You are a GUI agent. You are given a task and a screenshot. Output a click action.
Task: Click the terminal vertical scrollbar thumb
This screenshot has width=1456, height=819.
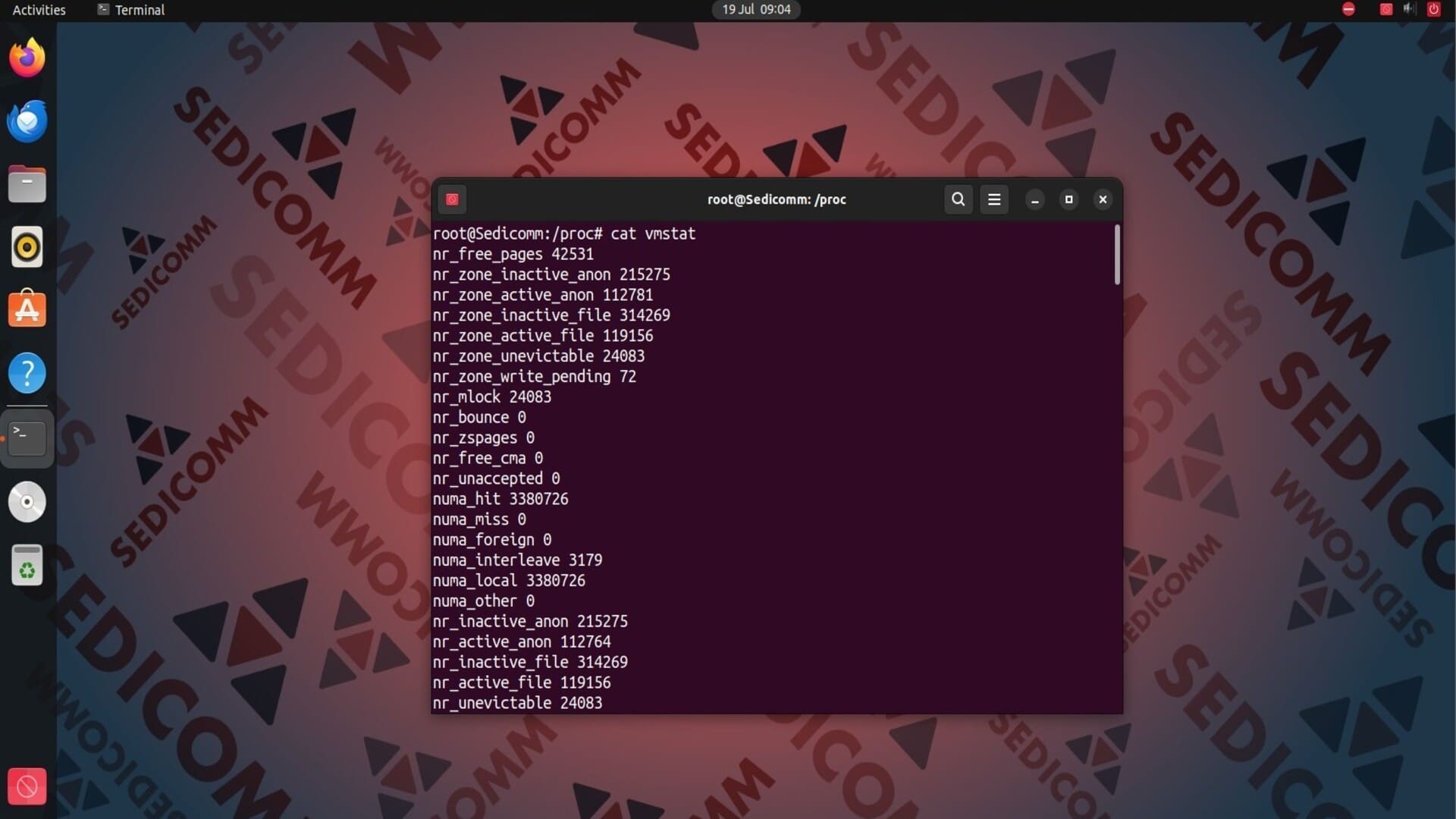pyautogui.click(x=1117, y=255)
